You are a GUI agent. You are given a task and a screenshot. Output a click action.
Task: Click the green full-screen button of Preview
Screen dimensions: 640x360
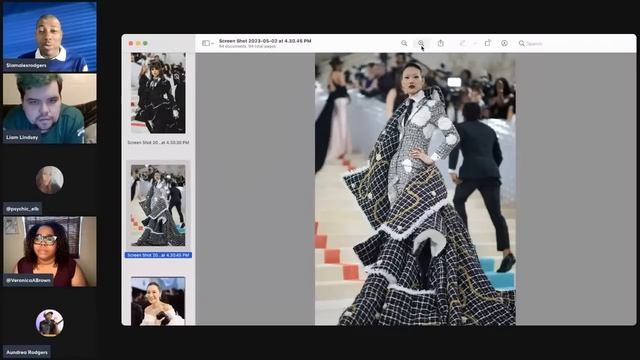point(145,43)
